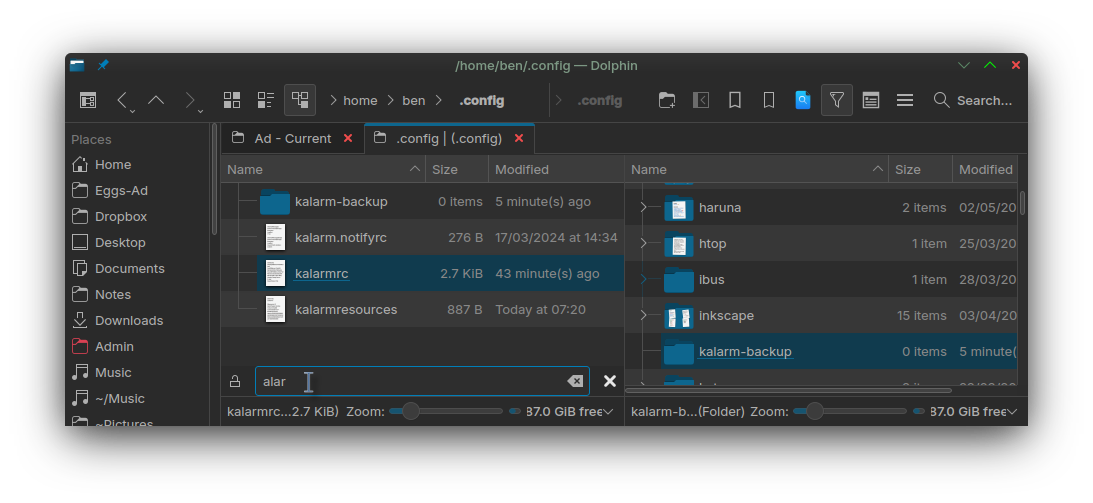Adjust the right pane zoom slider
Viewport: 1093px width, 503px height.
tap(850, 412)
